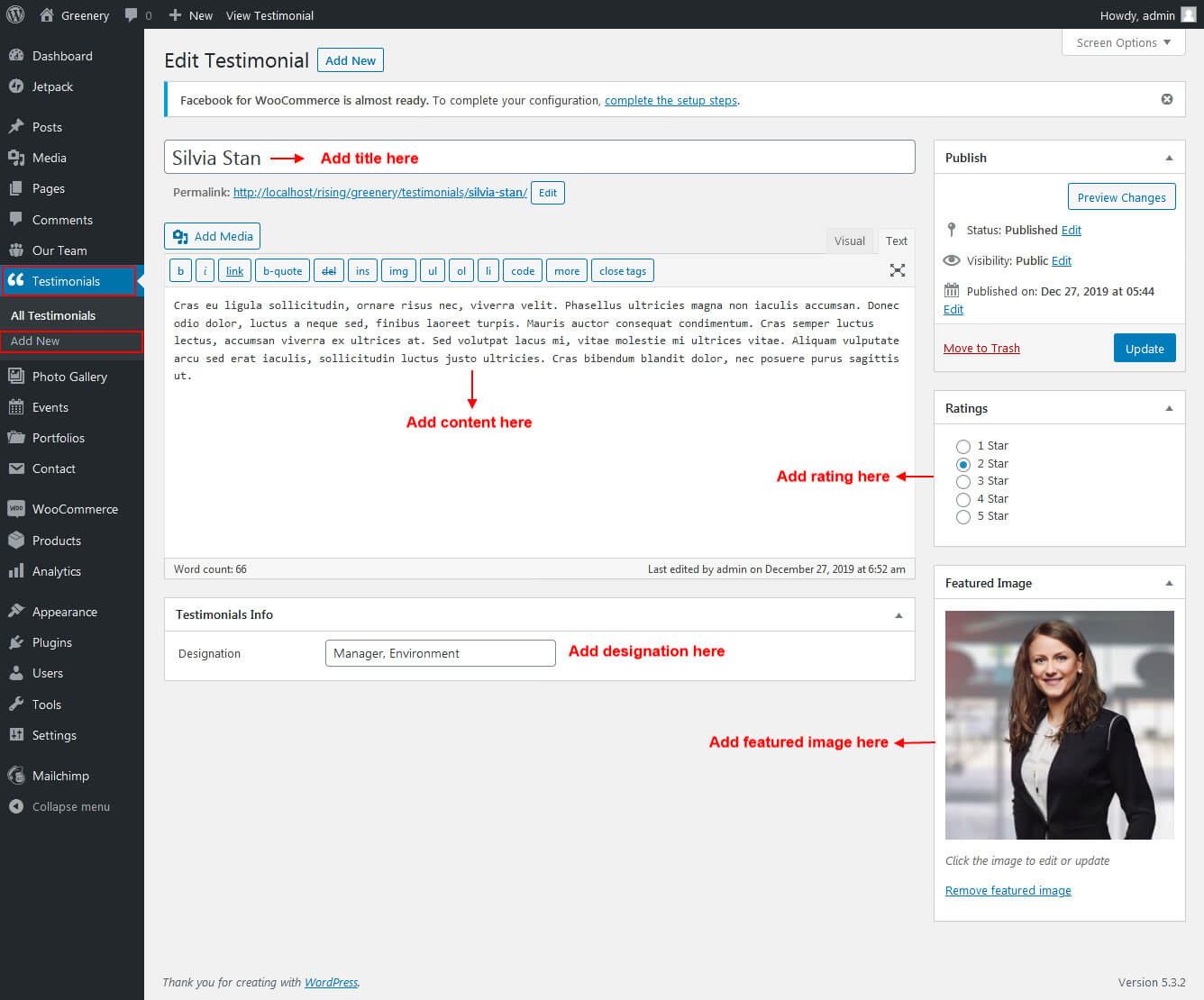
Task: Open WooCommerce menu in the sidebar
Action: pyautogui.click(x=75, y=509)
